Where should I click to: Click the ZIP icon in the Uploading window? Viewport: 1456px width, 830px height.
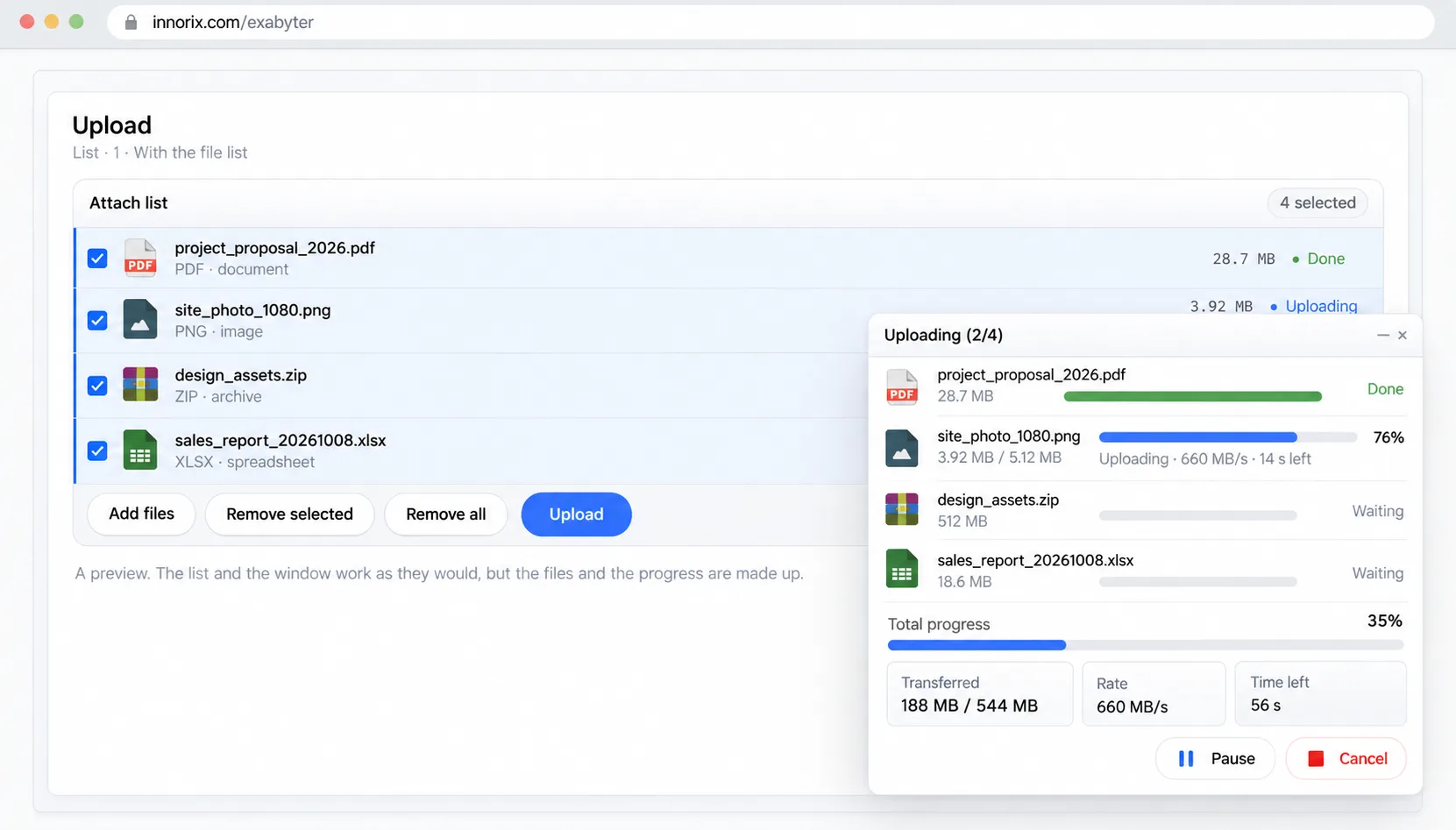point(902,509)
